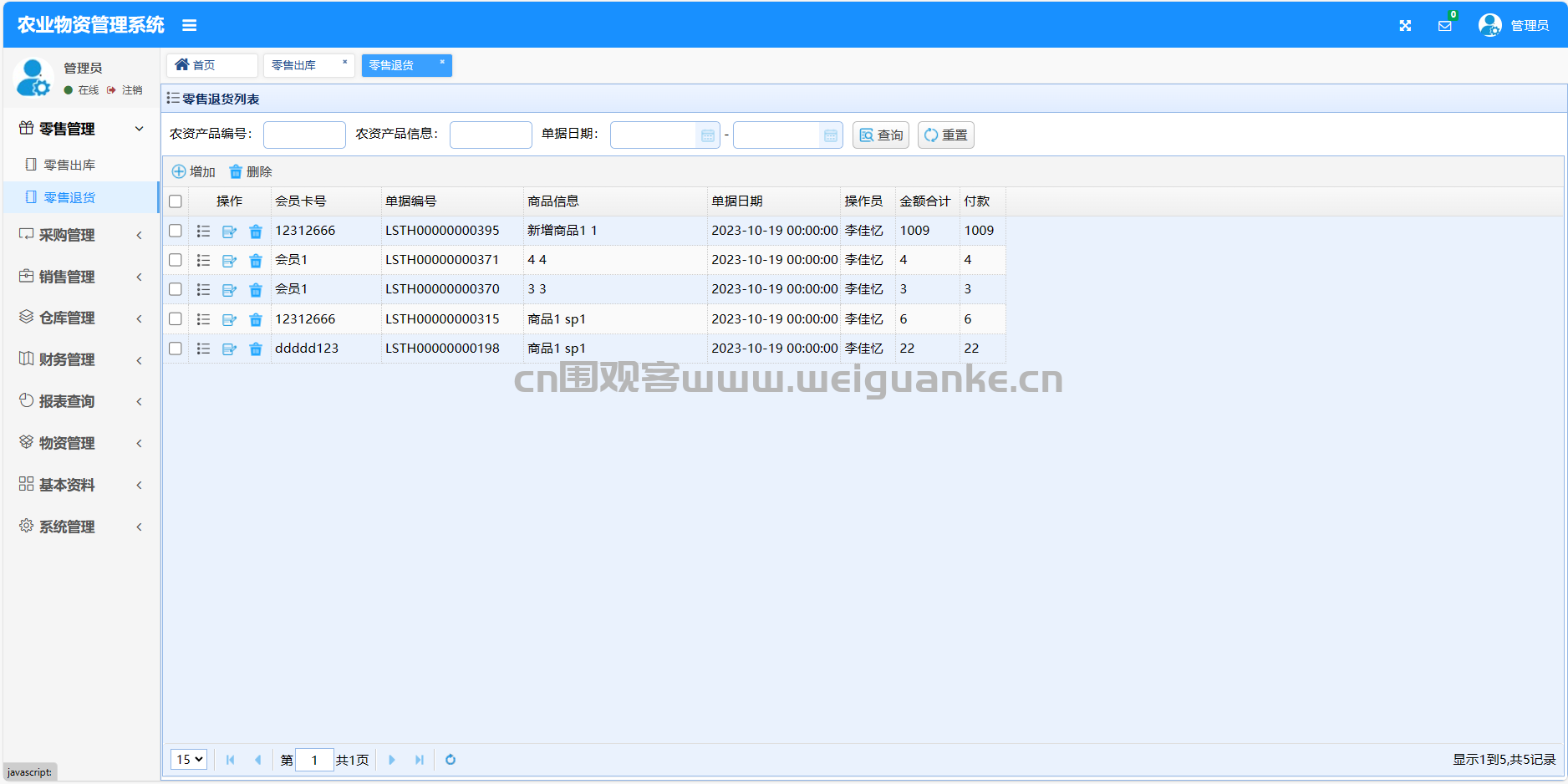Expand the 采购管理 menu section
Image resolution: width=1568 pixels, height=784 pixels.
pyautogui.click(x=81, y=235)
